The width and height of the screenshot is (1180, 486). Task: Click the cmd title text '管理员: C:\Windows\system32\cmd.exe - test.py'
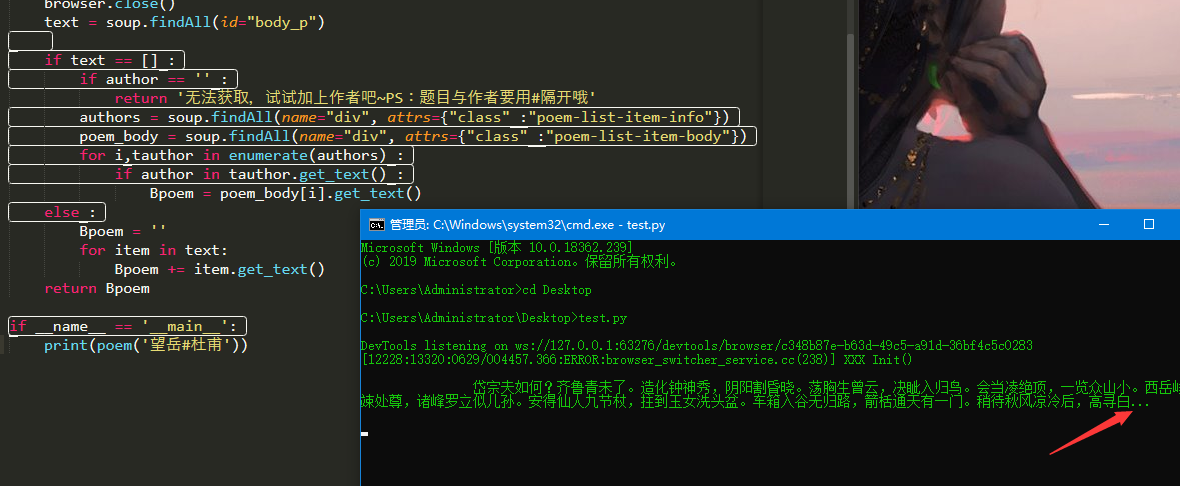pos(528,224)
